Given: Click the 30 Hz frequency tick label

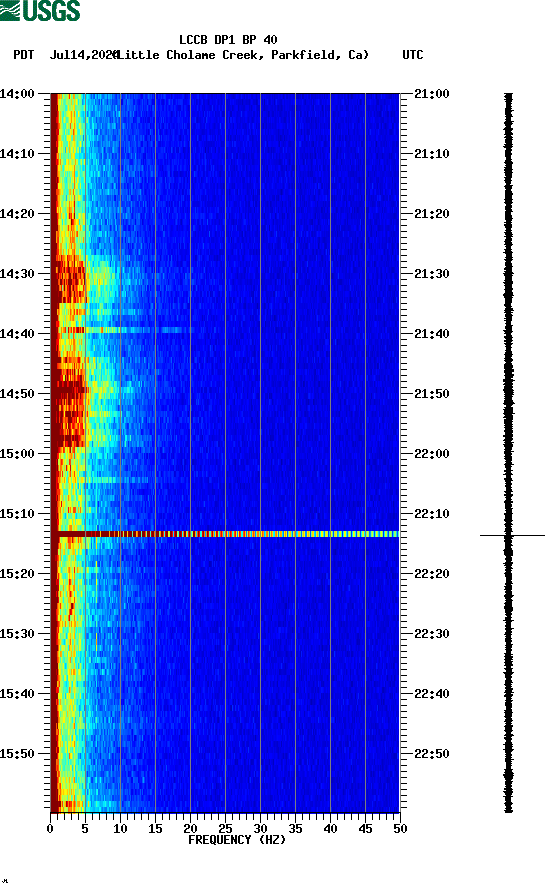Looking at the screenshot, I should 260,829.
